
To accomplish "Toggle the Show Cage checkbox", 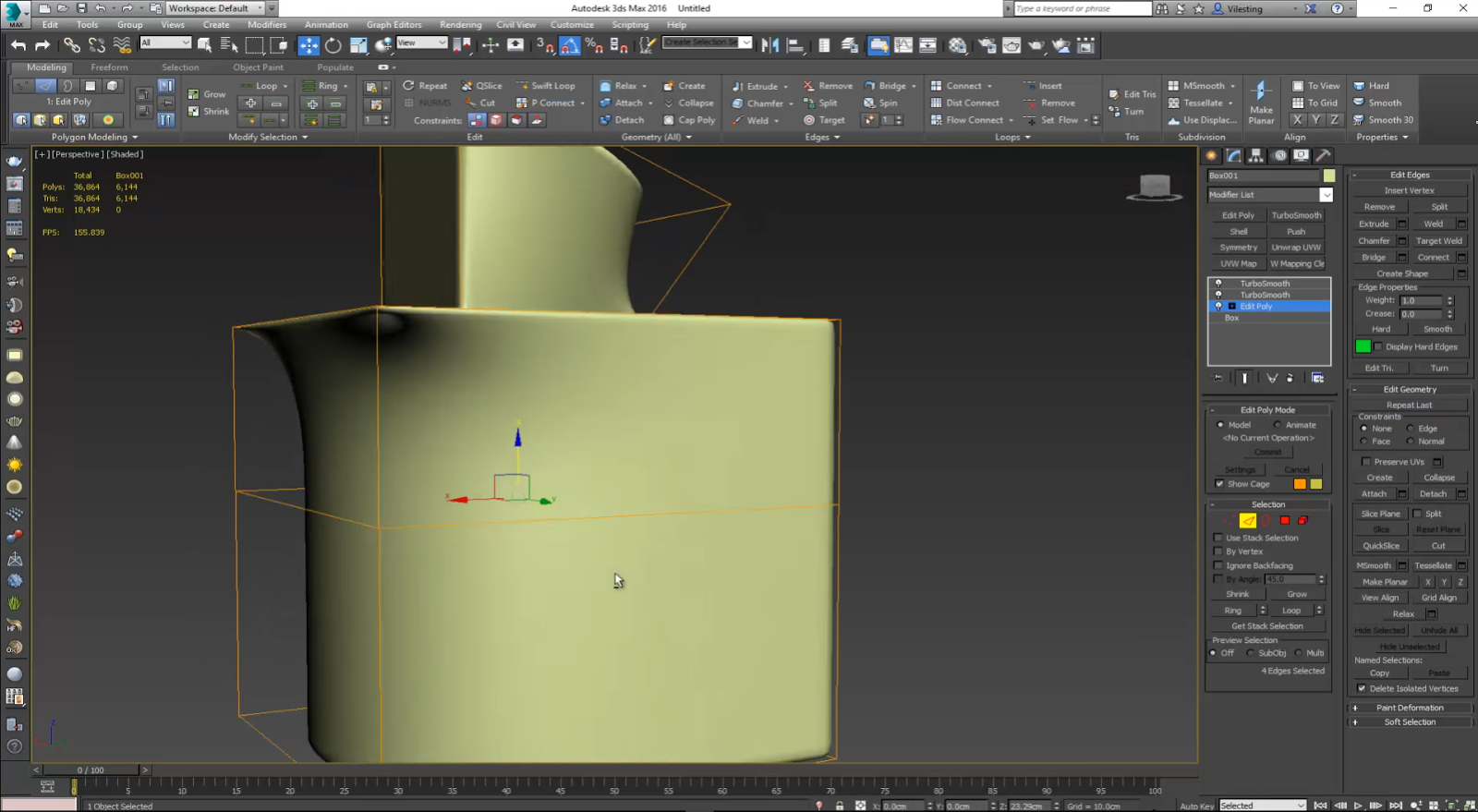I will tap(1219, 484).
